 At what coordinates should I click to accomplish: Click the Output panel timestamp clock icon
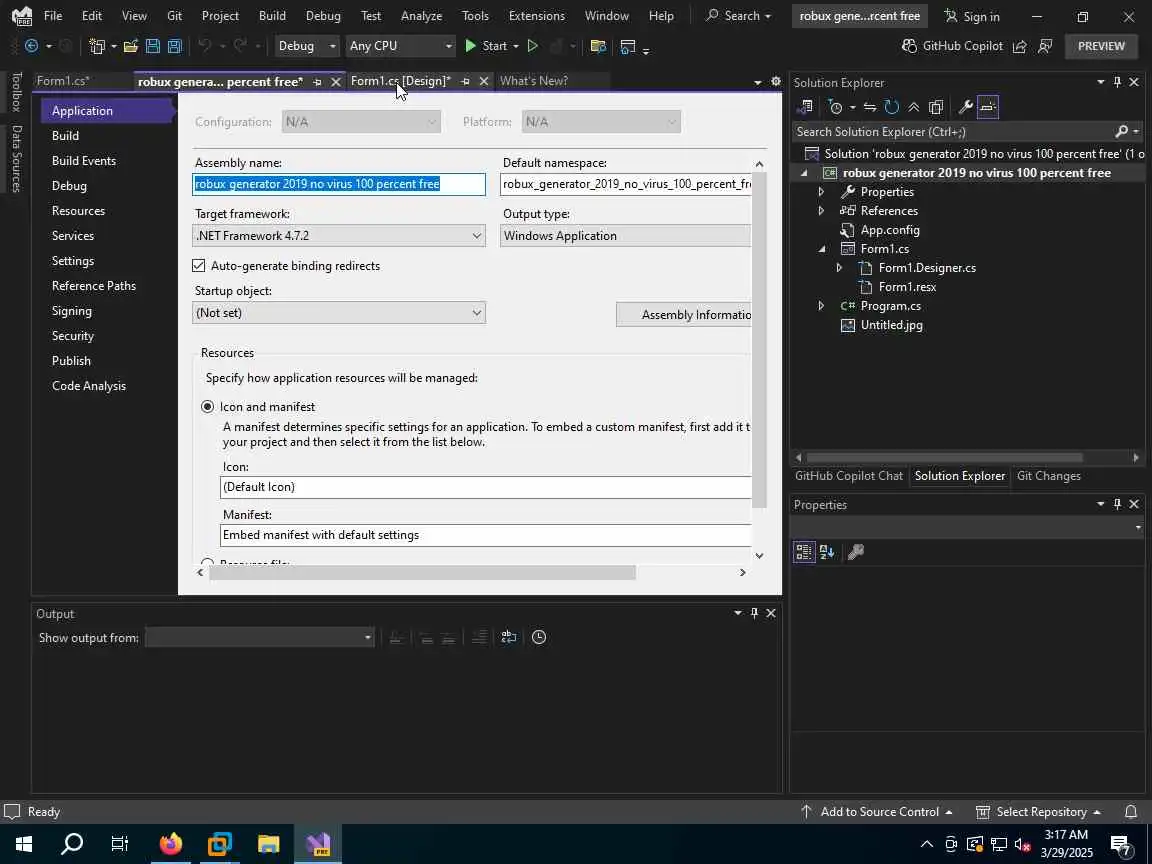(x=539, y=637)
